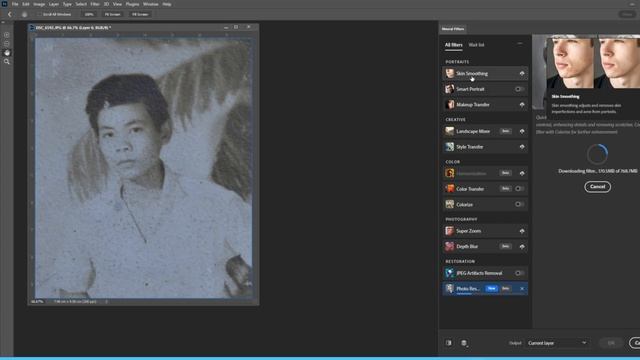Click the Super Zoom filter name
The width and height of the screenshot is (640, 360).
coord(469,231)
